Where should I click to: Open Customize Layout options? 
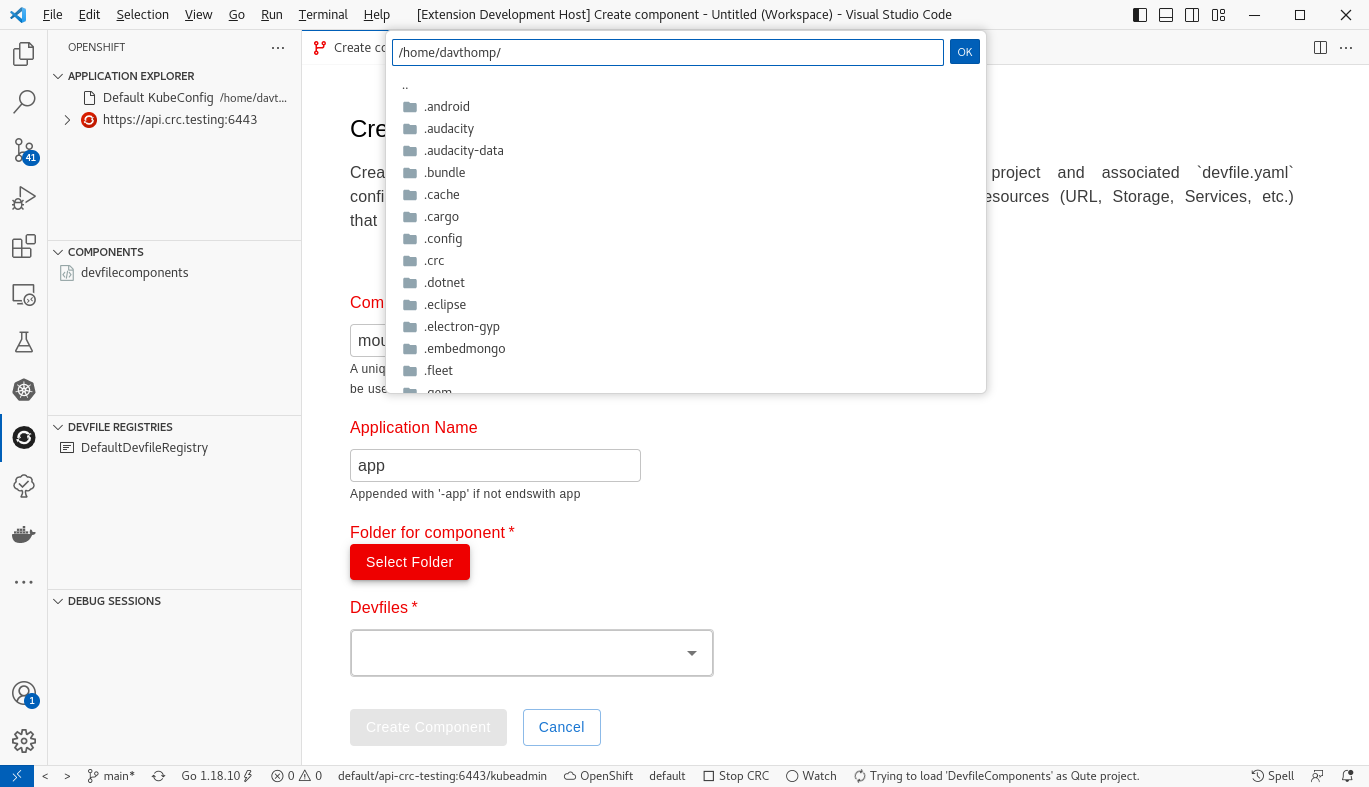(x=1218, y=15)
